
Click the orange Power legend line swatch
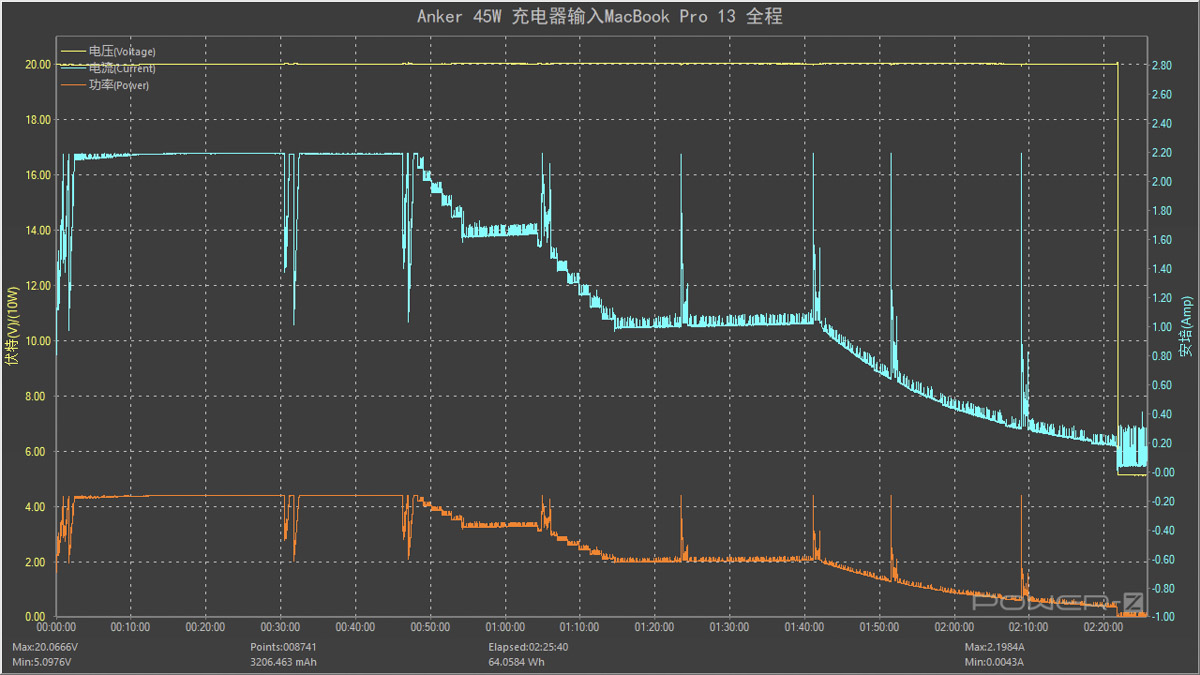point(73,86)
